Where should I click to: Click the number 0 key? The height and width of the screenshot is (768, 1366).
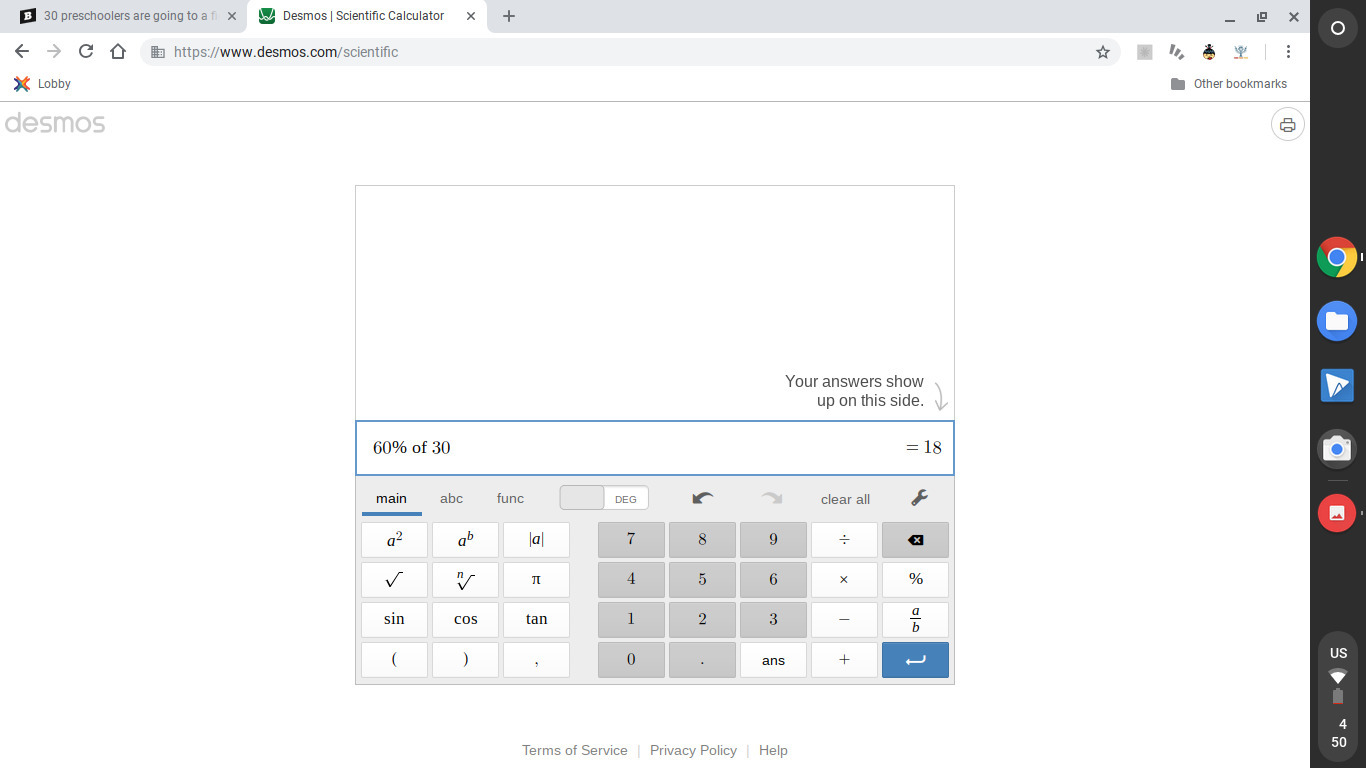[x=631, y=660]
